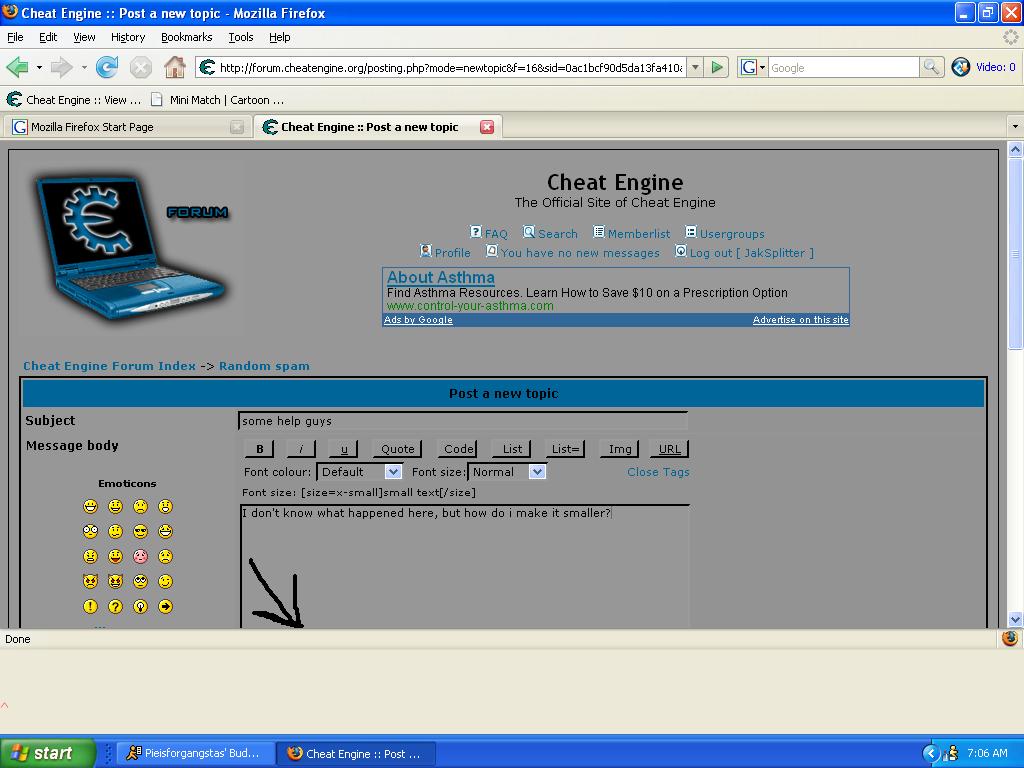
Task: Click the Img BBCode button
Action: [x=619, y=449]
